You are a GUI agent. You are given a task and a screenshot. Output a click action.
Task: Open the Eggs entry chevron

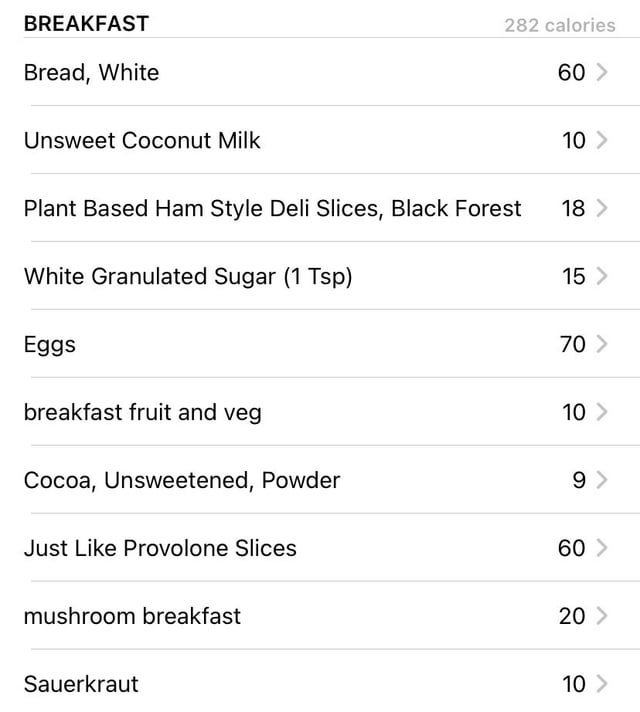point(602,344)
